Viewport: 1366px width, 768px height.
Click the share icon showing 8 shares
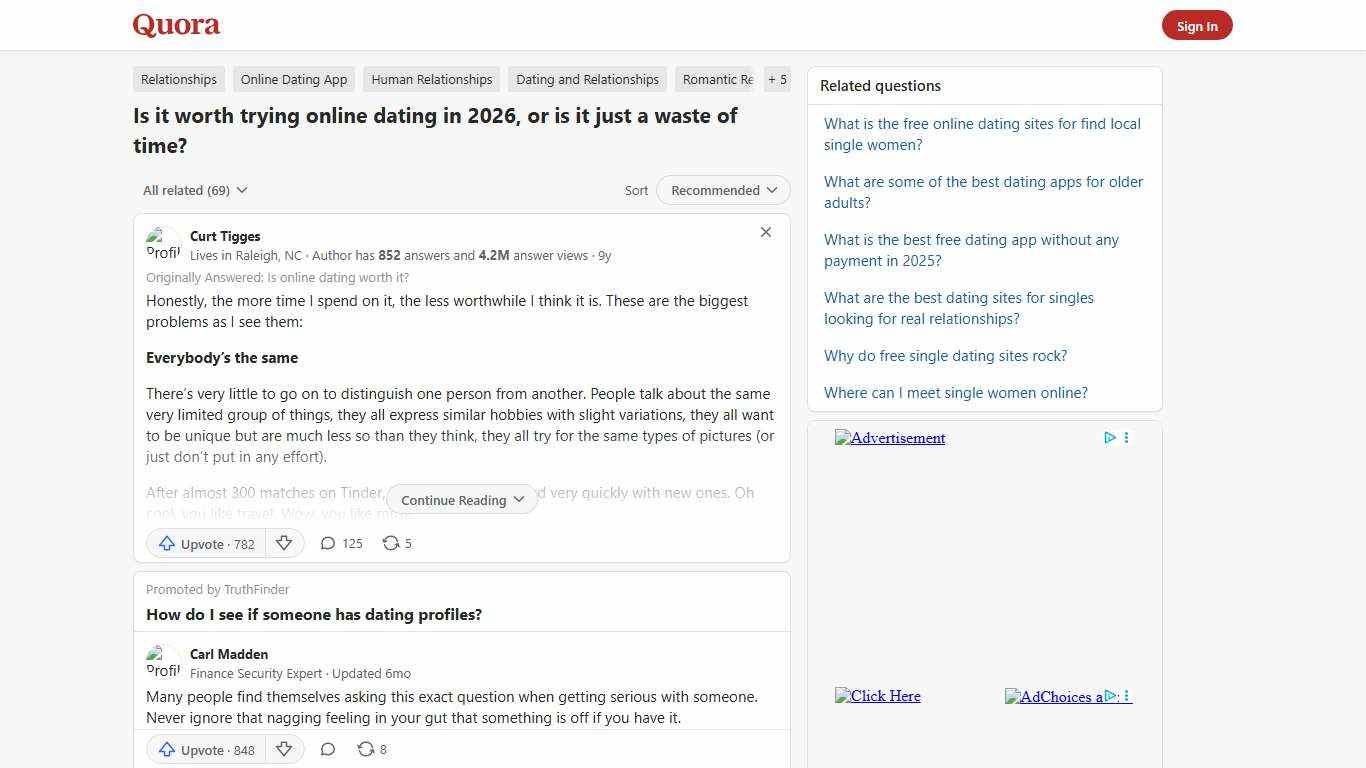point(370,749)
